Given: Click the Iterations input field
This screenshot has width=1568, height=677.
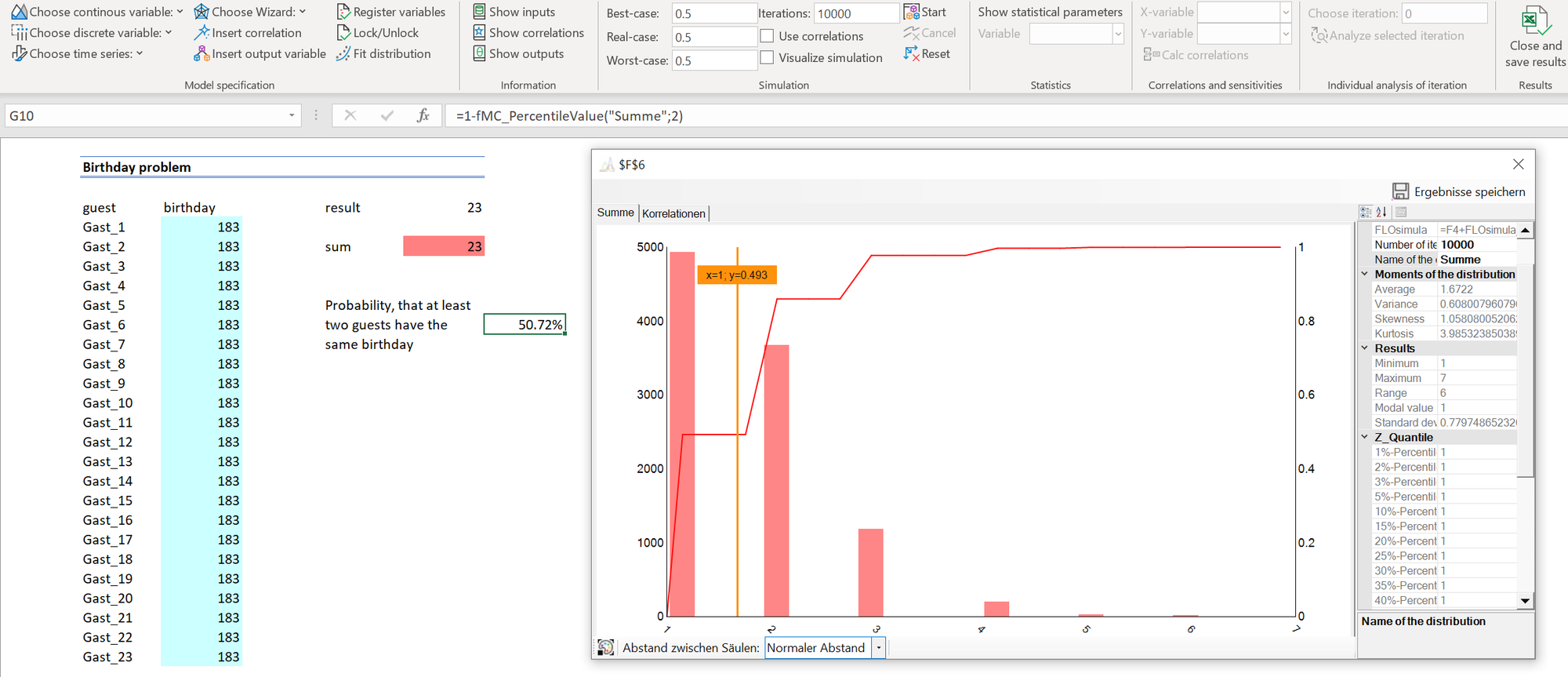Looking at the screenshot, I should pos(856,13).
